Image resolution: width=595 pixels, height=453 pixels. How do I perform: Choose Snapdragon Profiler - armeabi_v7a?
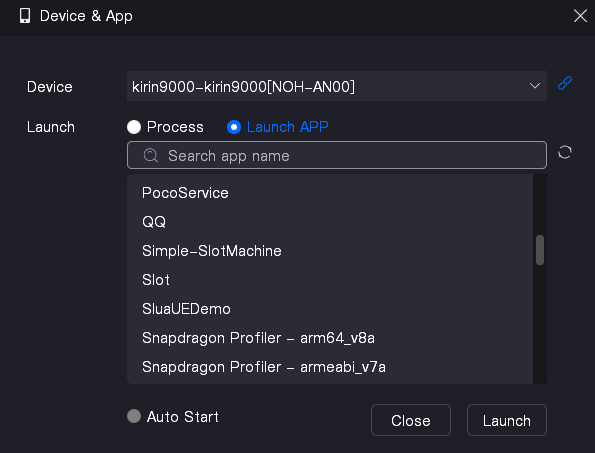(330, 367)
